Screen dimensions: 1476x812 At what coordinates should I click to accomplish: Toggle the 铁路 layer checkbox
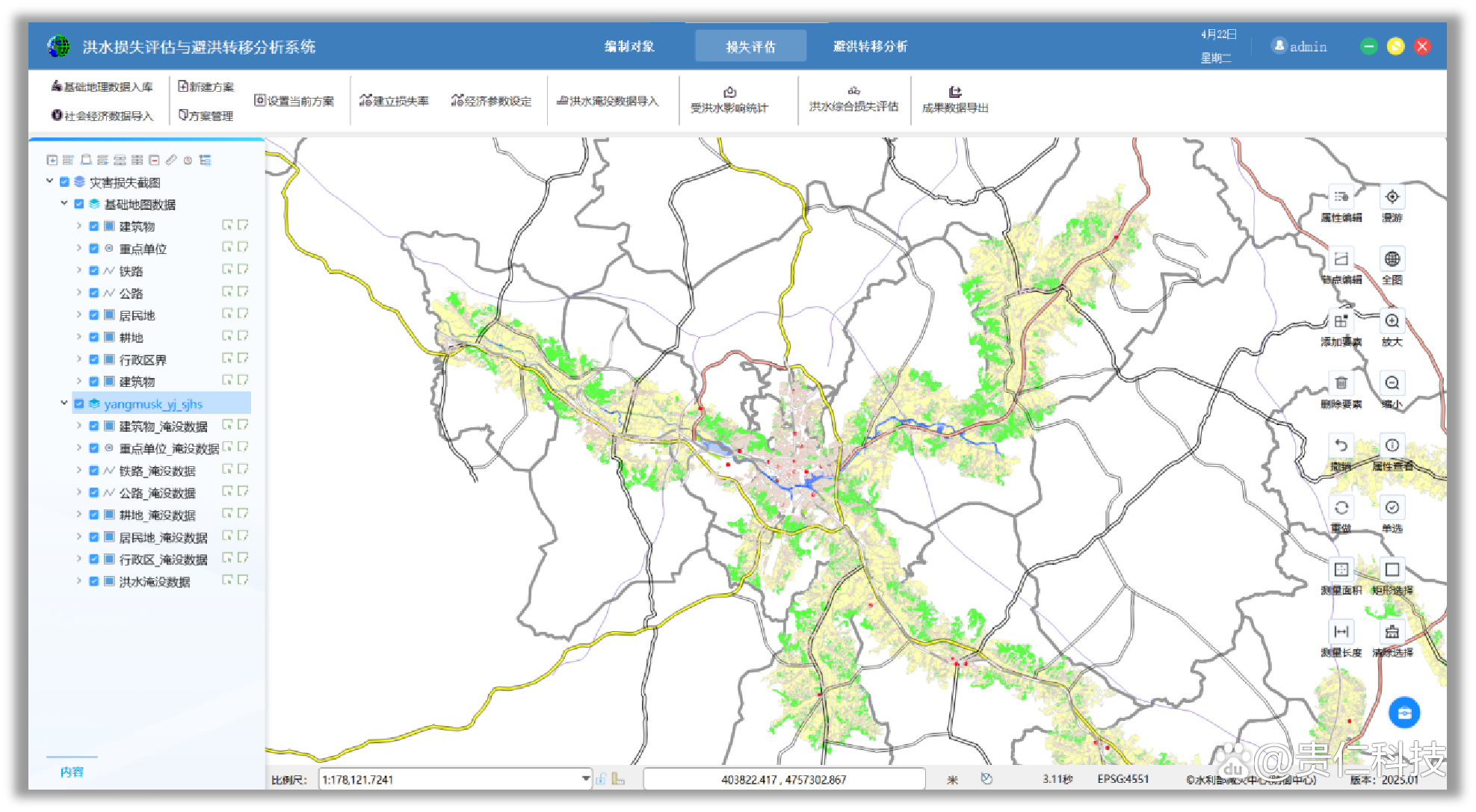click(94, 271)
